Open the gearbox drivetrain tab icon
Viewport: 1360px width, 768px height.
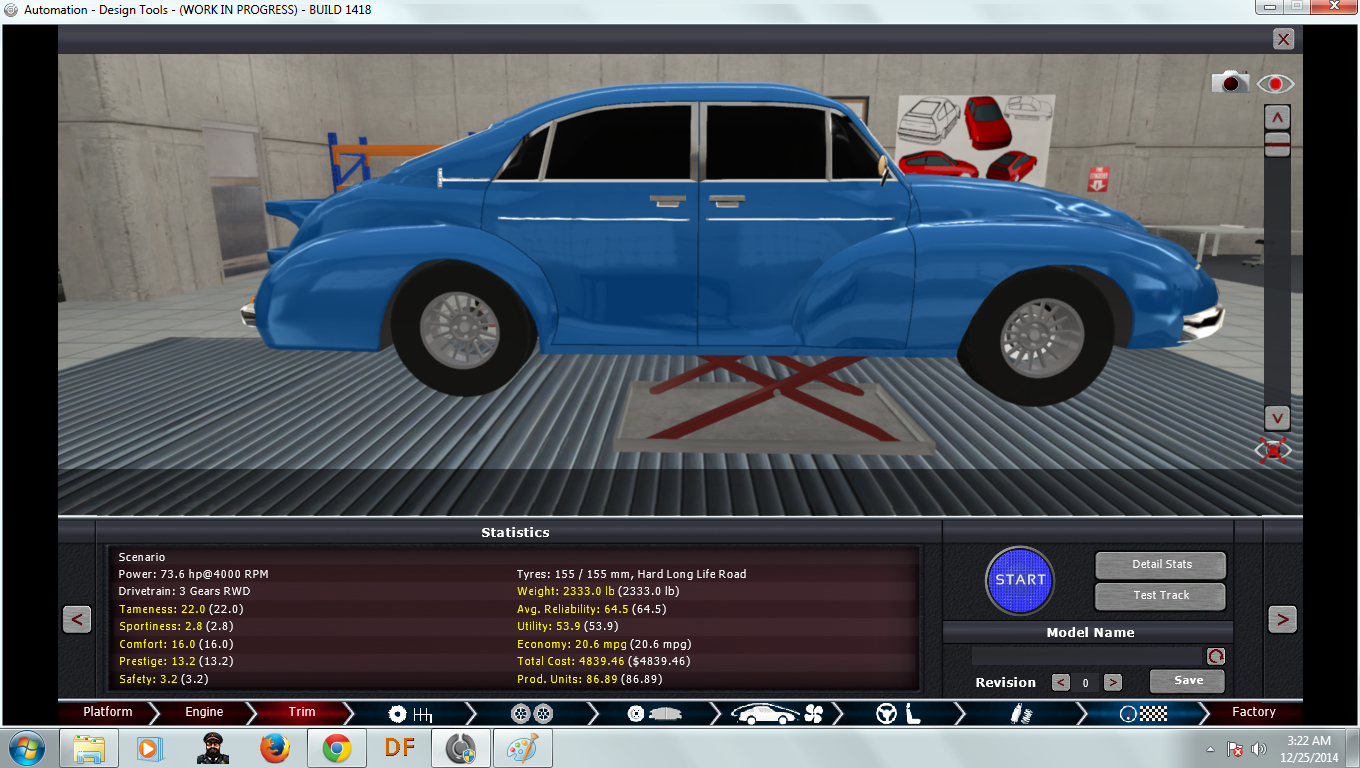[x=410, y=713]
